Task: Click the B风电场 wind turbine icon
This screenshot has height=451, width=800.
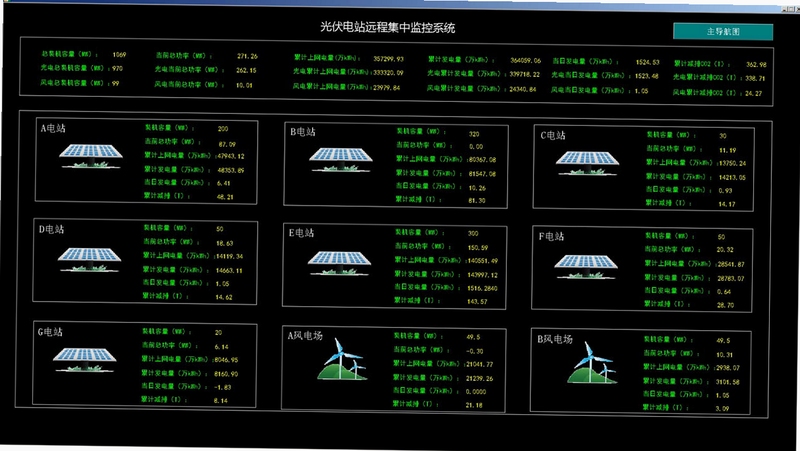Action: point(592,363)
